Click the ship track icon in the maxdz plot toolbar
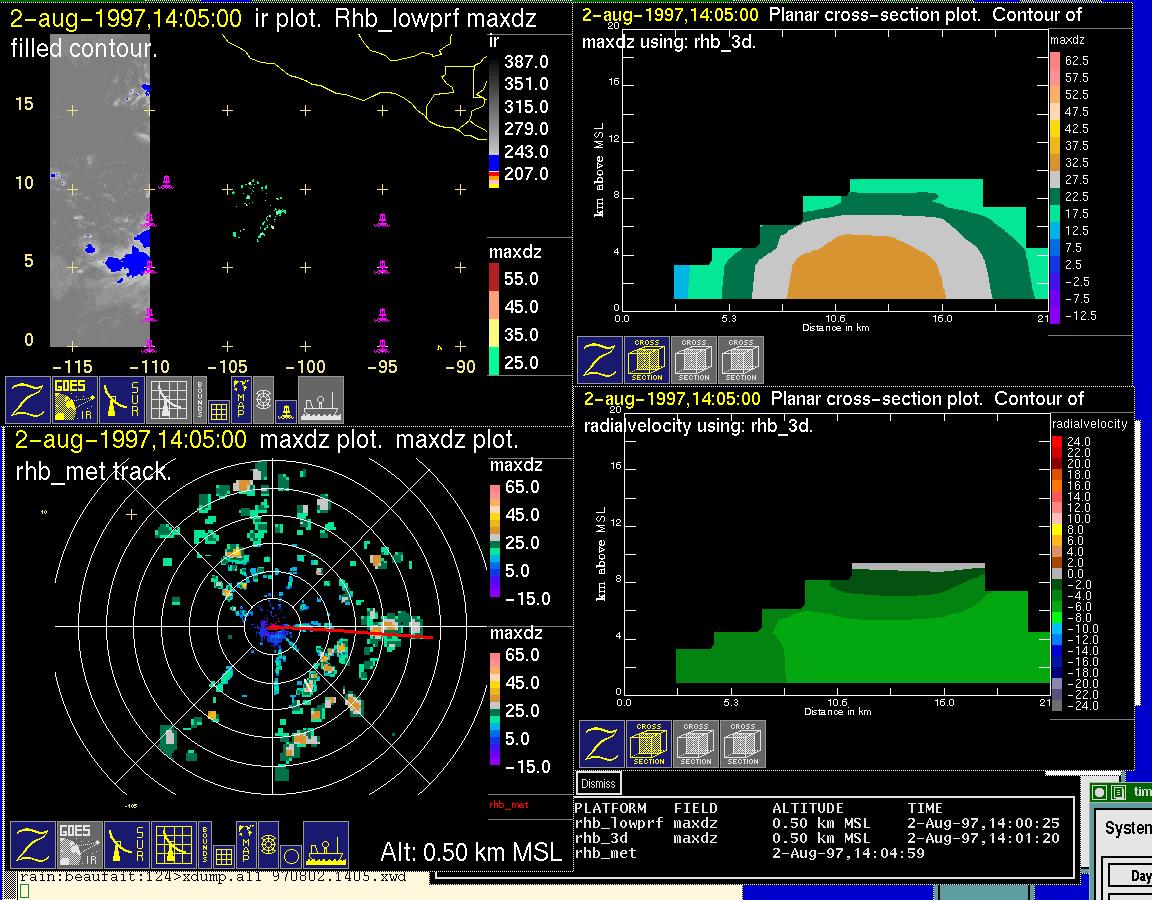 325,845
